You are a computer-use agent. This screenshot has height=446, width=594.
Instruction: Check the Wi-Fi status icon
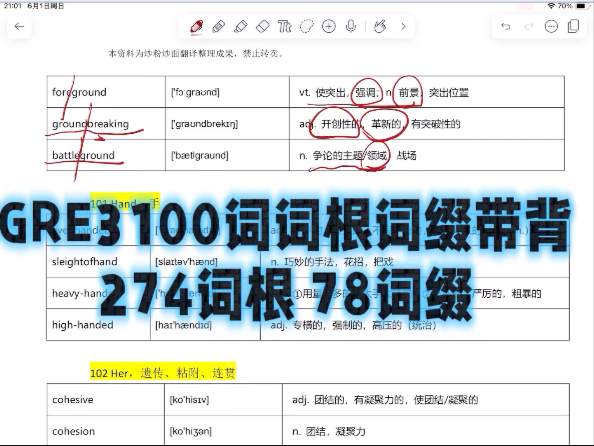coord(551,6)
